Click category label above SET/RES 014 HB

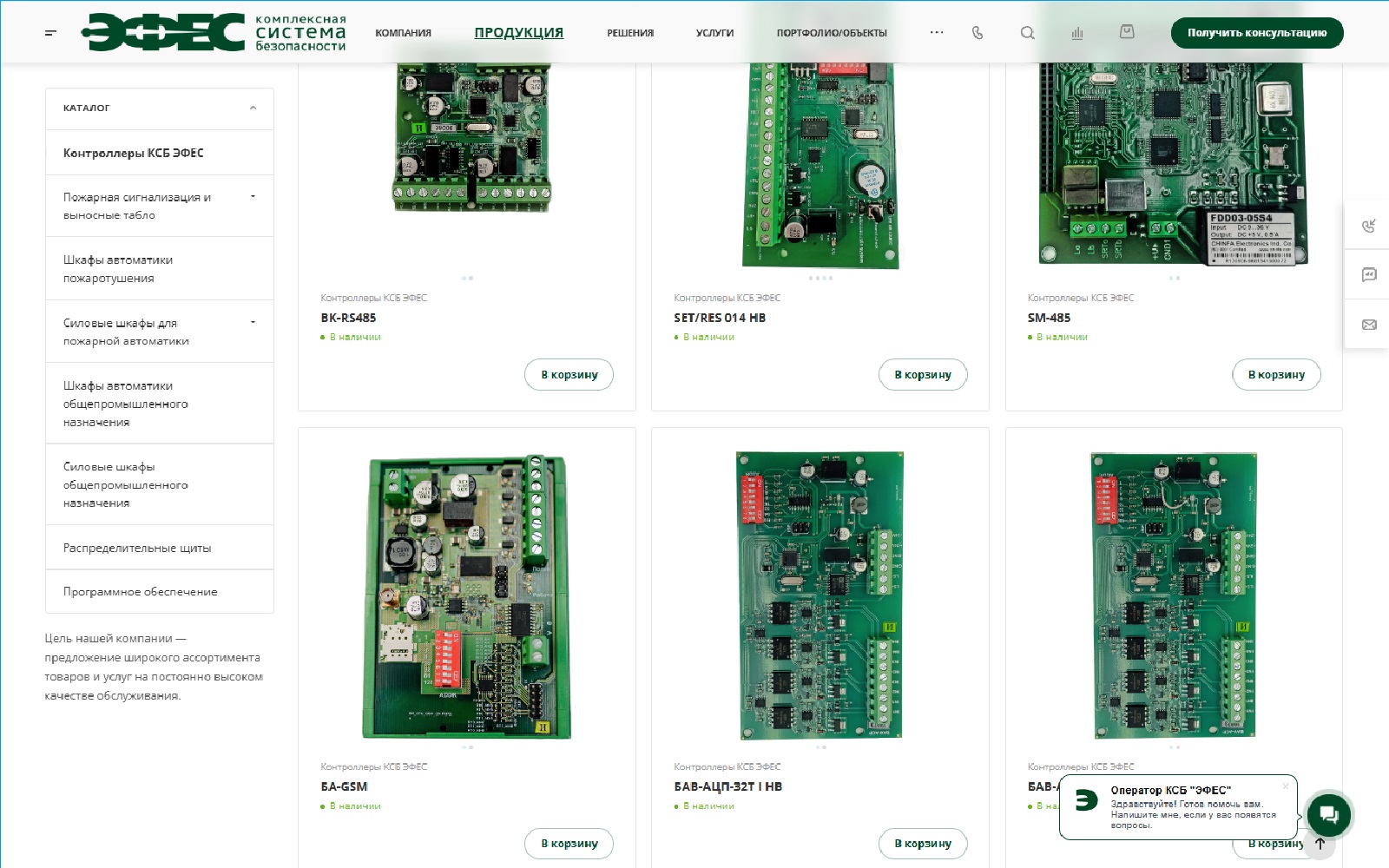pos(727,298)
